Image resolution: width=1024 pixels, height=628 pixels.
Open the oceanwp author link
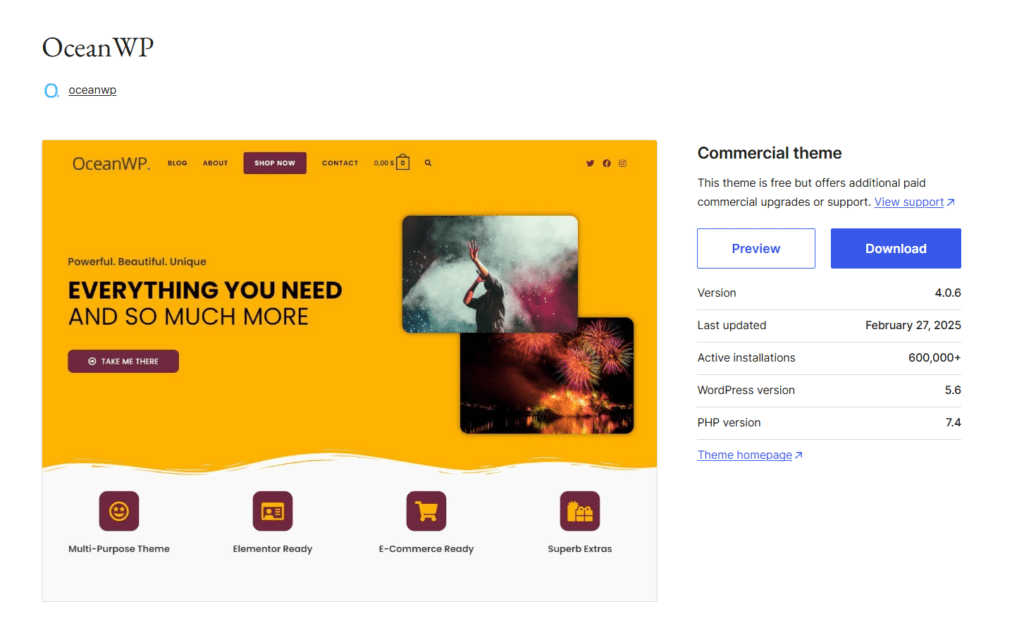point(92,90)
